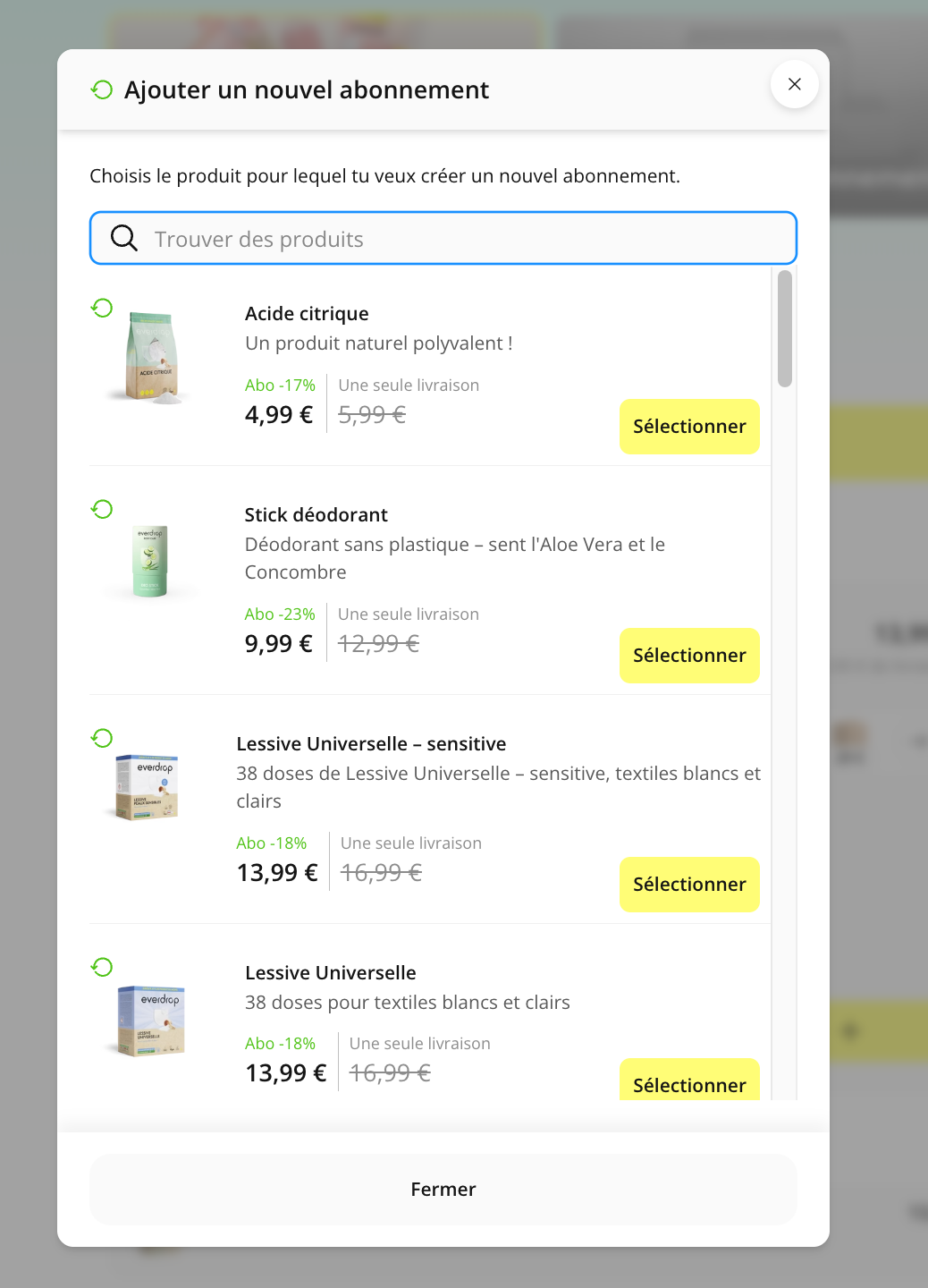Viewport: 928px width, 1288px height.
Task: Select the Lessive Universelle subscription offer
Action: [x=688, y=1084]
